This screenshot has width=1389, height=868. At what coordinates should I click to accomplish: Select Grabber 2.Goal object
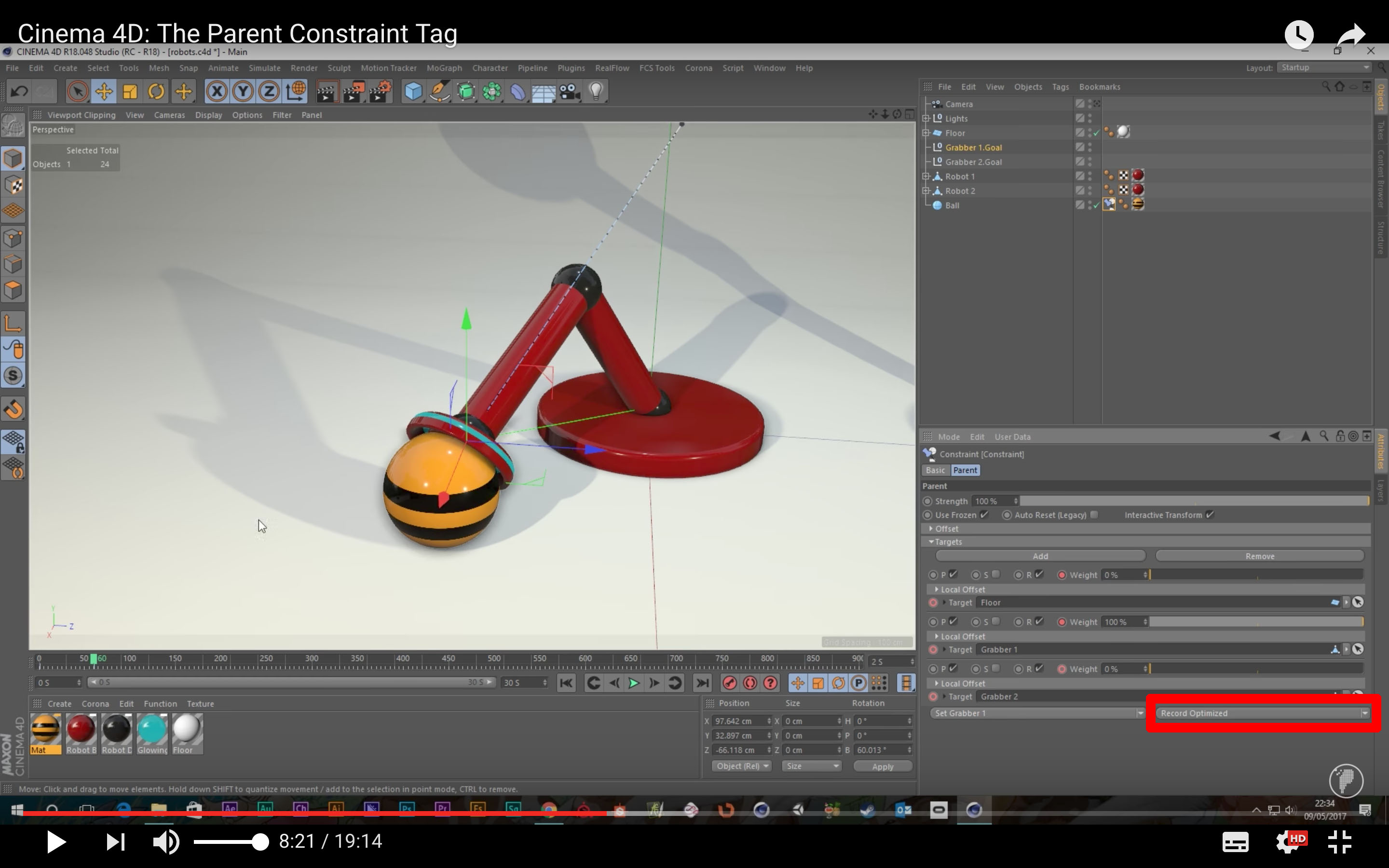[x=973, y=162]
